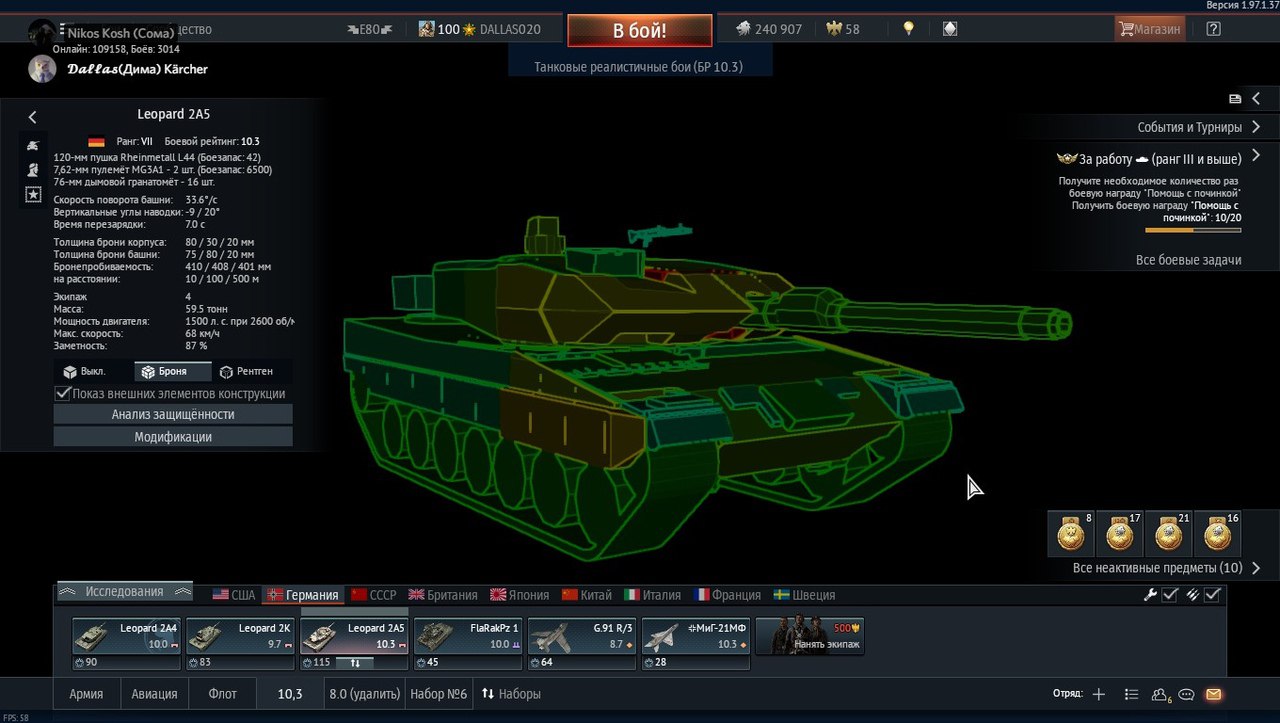Open the Магазин shop
1280x723 pixels.
(x=1150, y=29)
